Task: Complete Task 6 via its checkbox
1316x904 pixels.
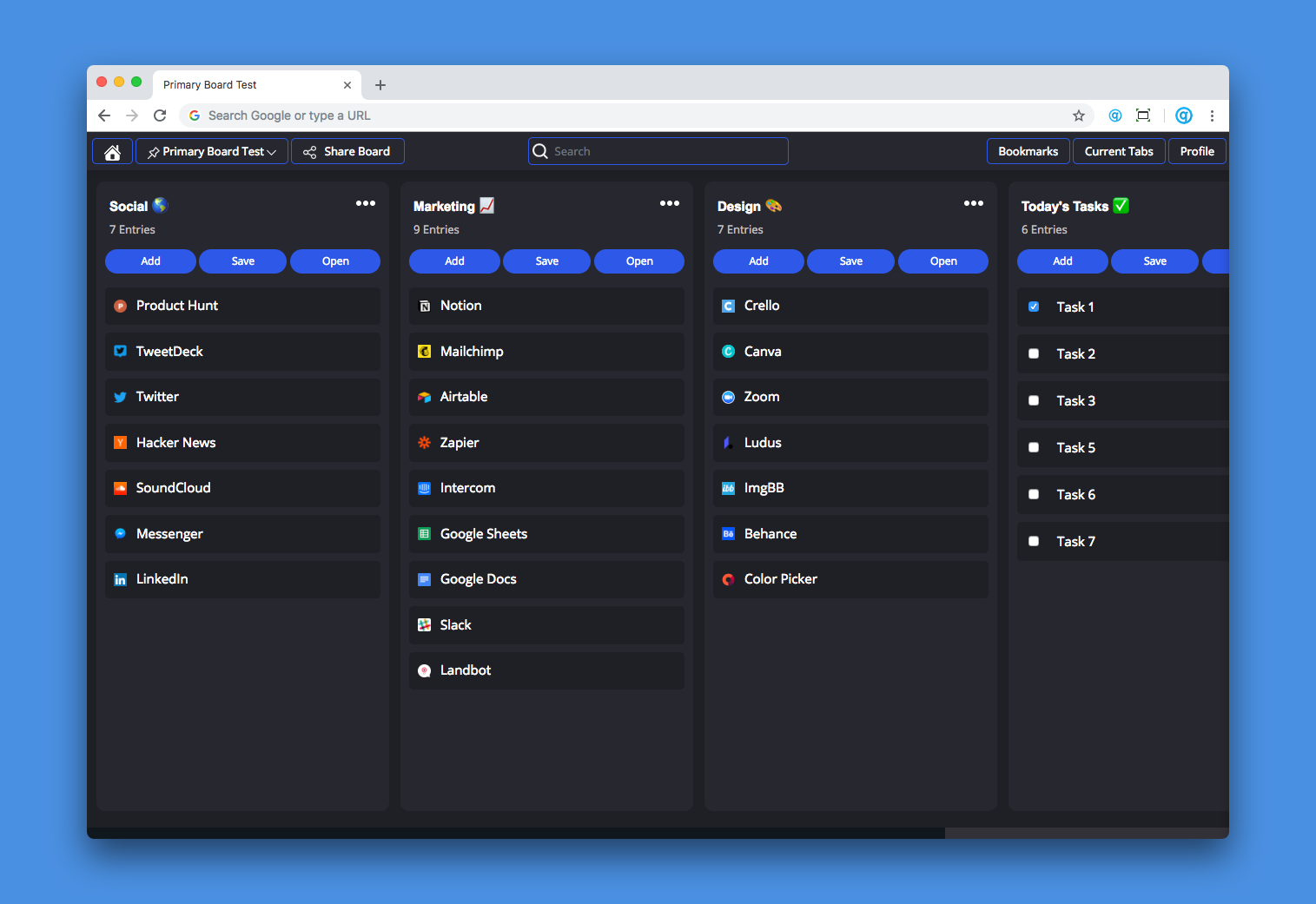Action: 1034,494
